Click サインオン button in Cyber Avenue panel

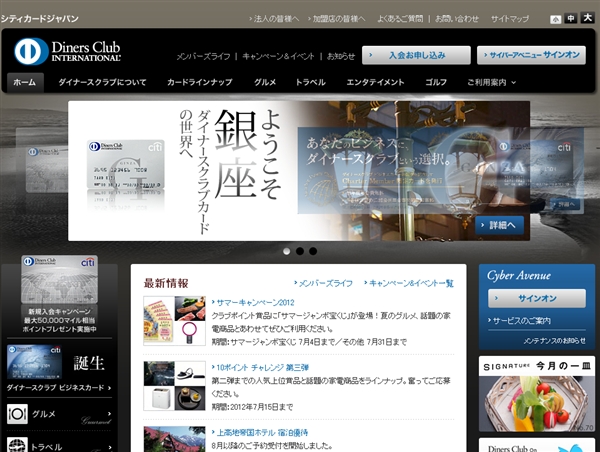[537, 299]
